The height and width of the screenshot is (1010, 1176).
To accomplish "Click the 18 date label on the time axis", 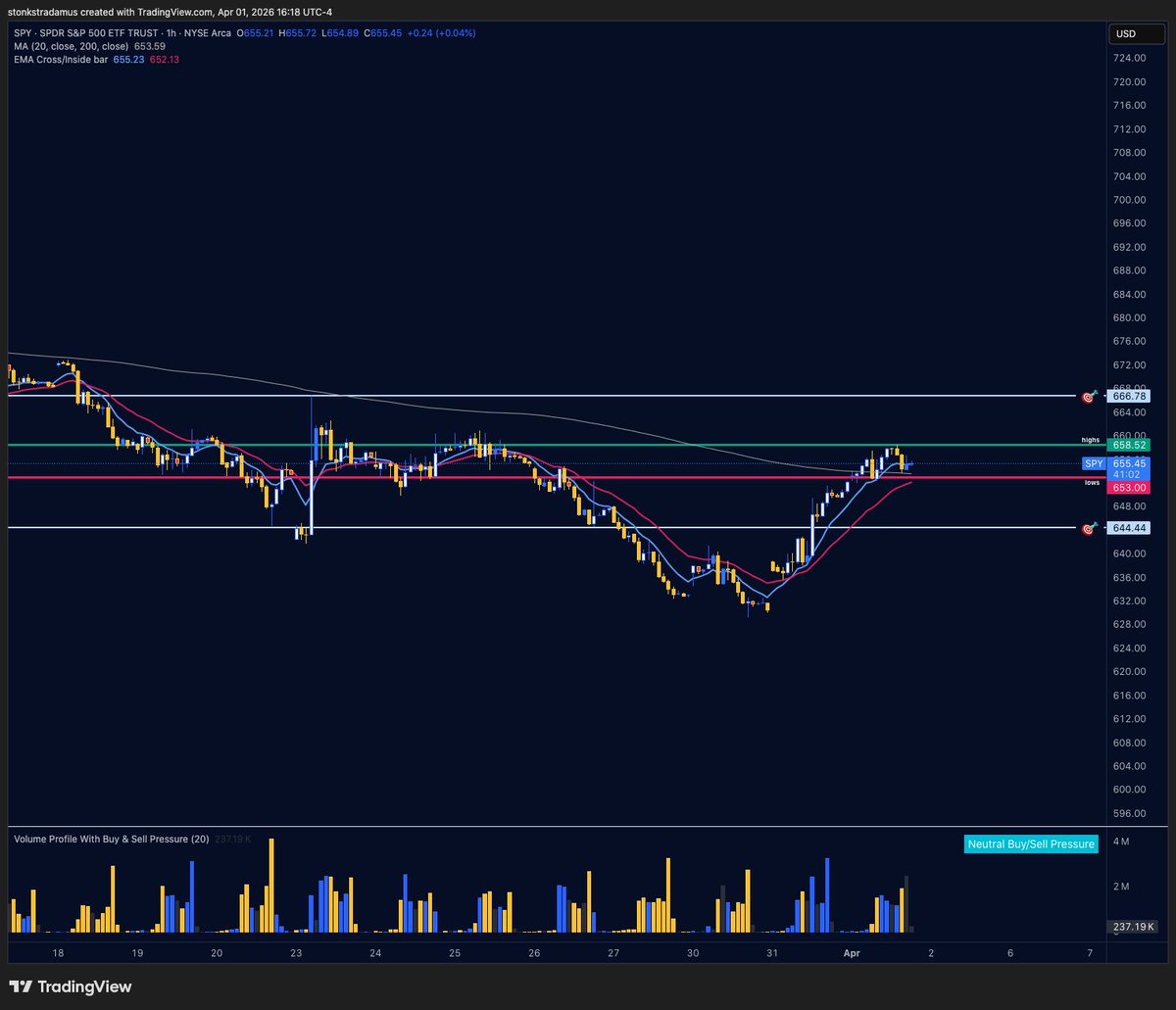I will (x=58, y=952).
